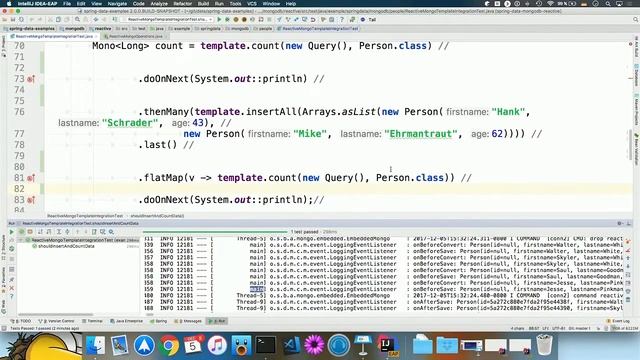Click the help question mark in Run sidebar
The height and width of the screenshot is (360, 640).
(x=11, y=296)
